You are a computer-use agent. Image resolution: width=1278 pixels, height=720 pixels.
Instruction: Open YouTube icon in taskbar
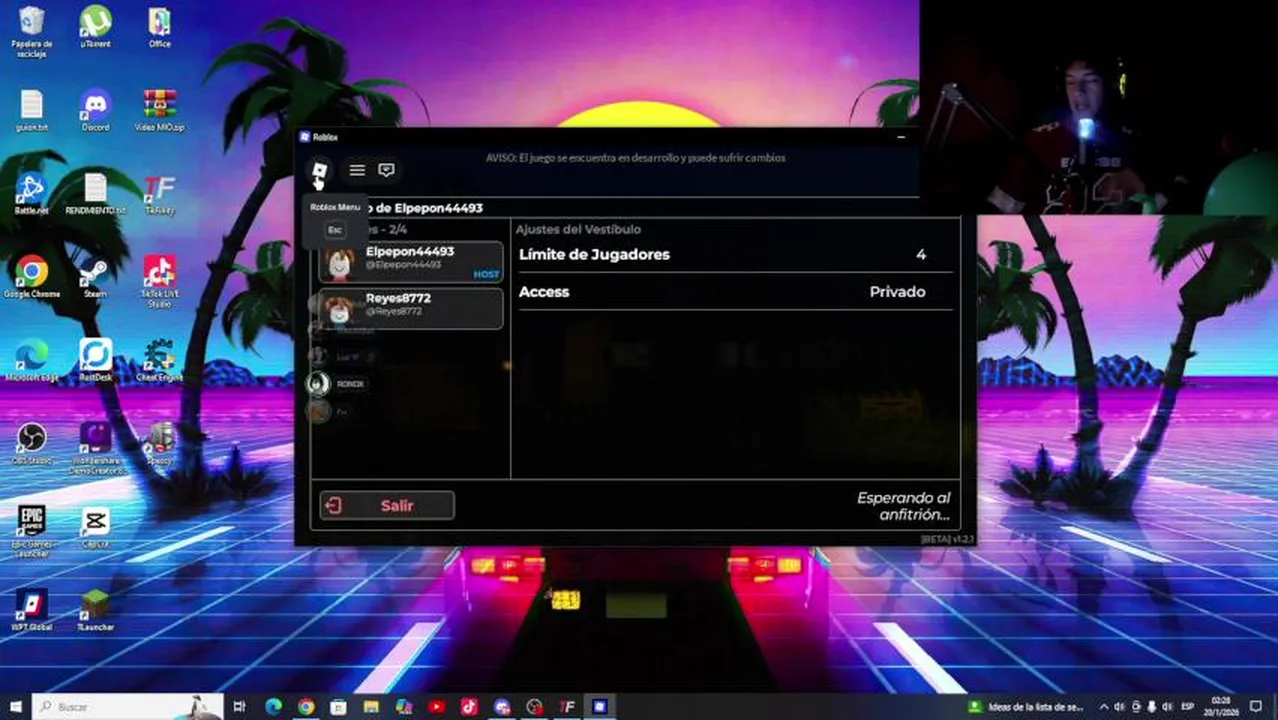tap(436, 706)
